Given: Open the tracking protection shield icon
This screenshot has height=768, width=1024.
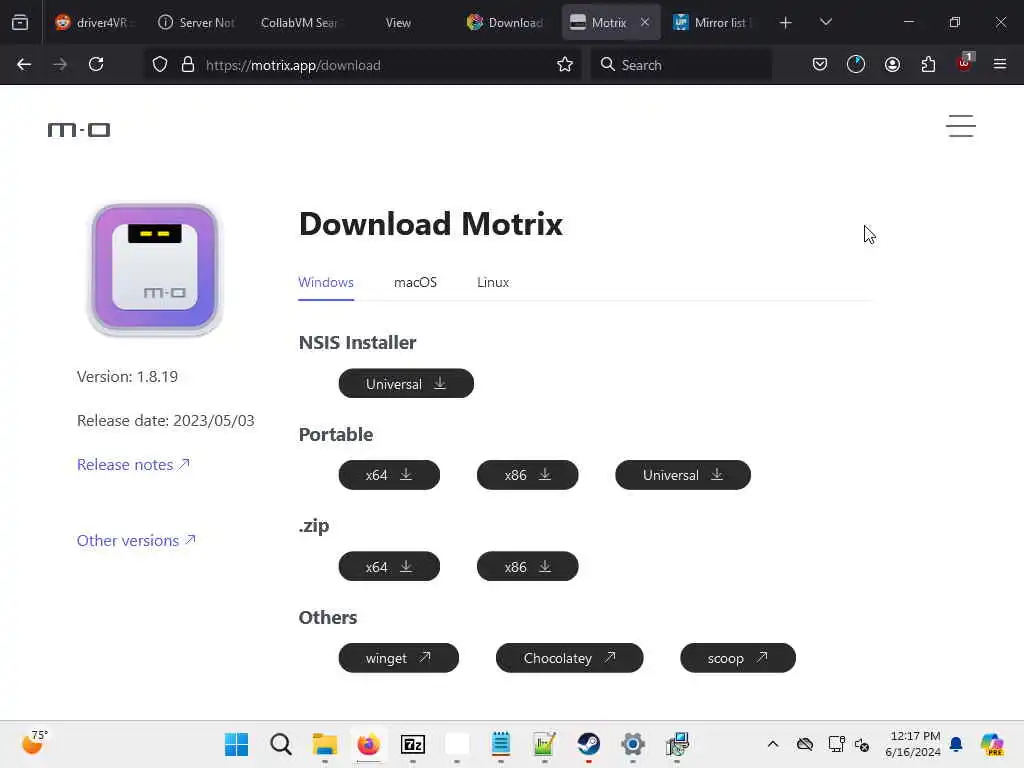Looking at the screenshot, I should coord(160,65).
